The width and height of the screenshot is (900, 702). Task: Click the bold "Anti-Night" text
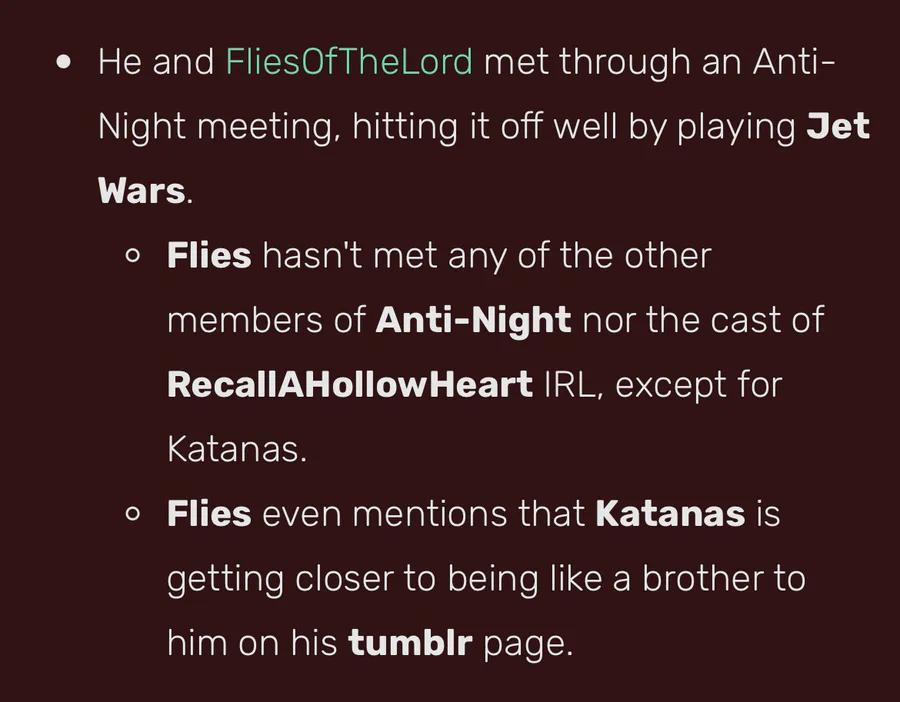tap(473, 320)
